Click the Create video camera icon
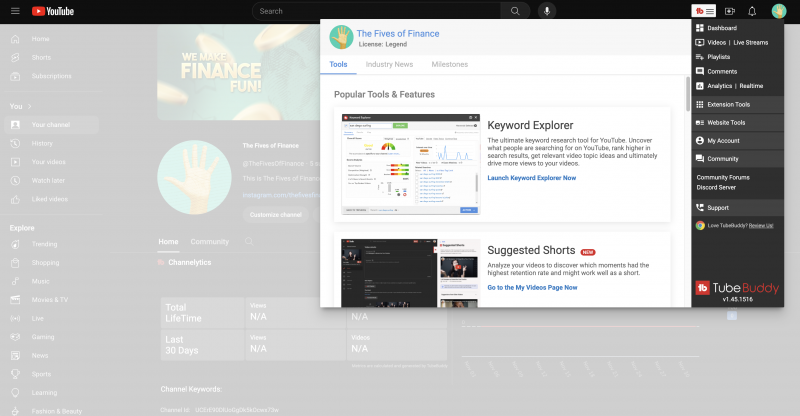This screenshot has width=800, height=416. [729, 11]
